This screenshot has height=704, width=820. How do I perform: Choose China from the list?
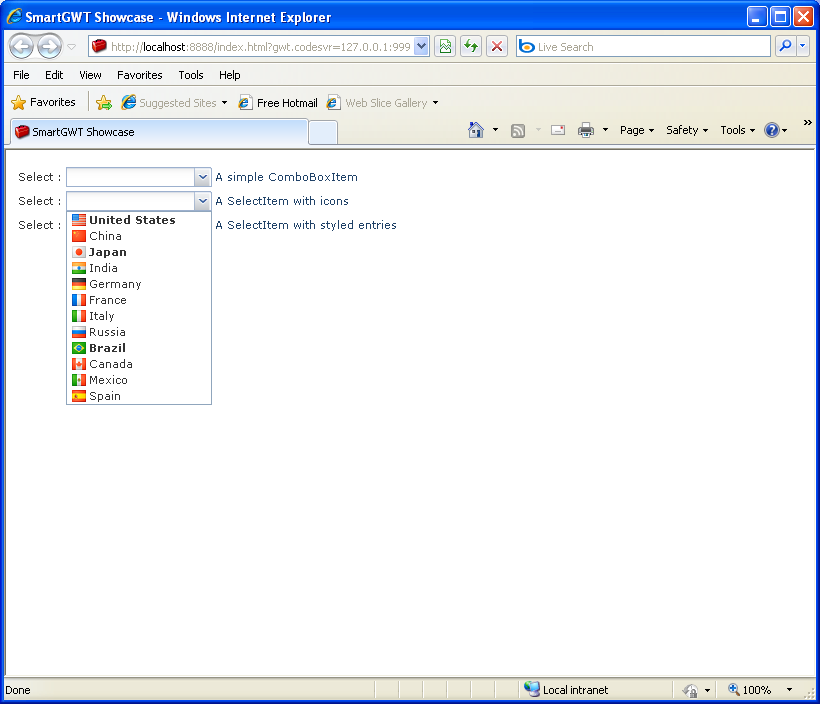pos(139,236)
